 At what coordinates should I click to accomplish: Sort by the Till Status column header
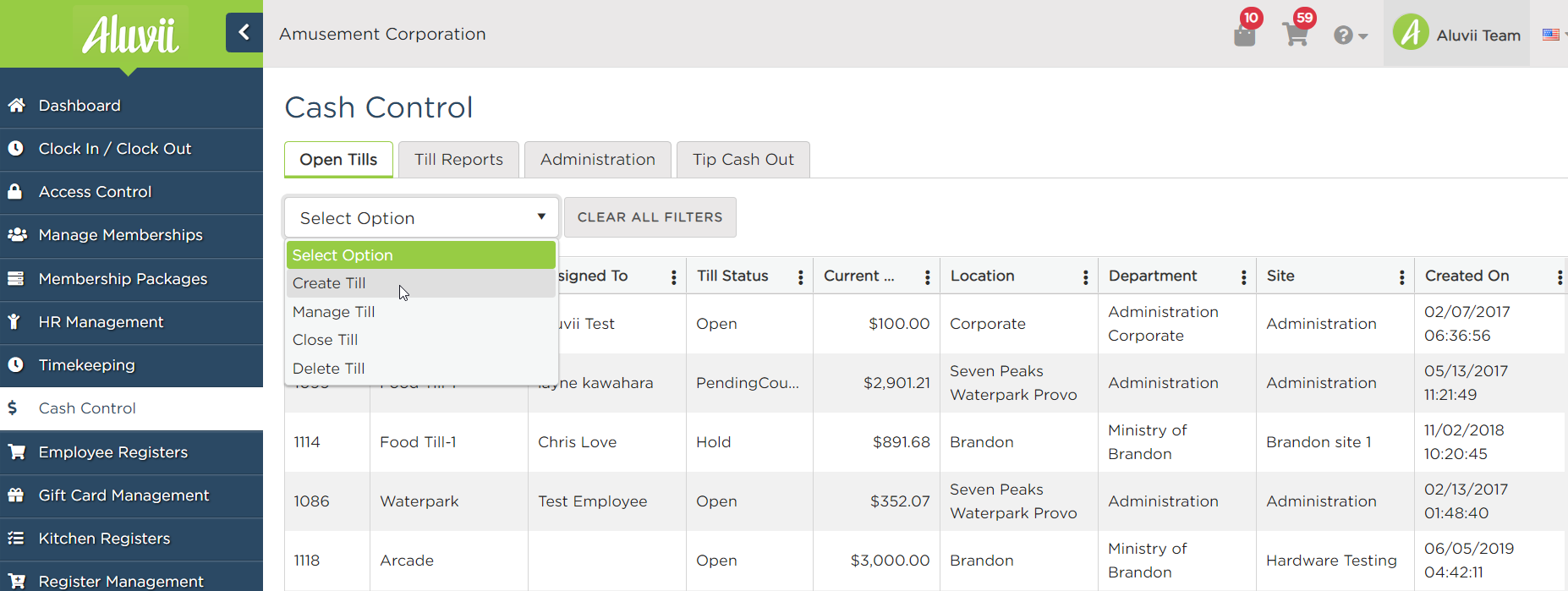732,276
